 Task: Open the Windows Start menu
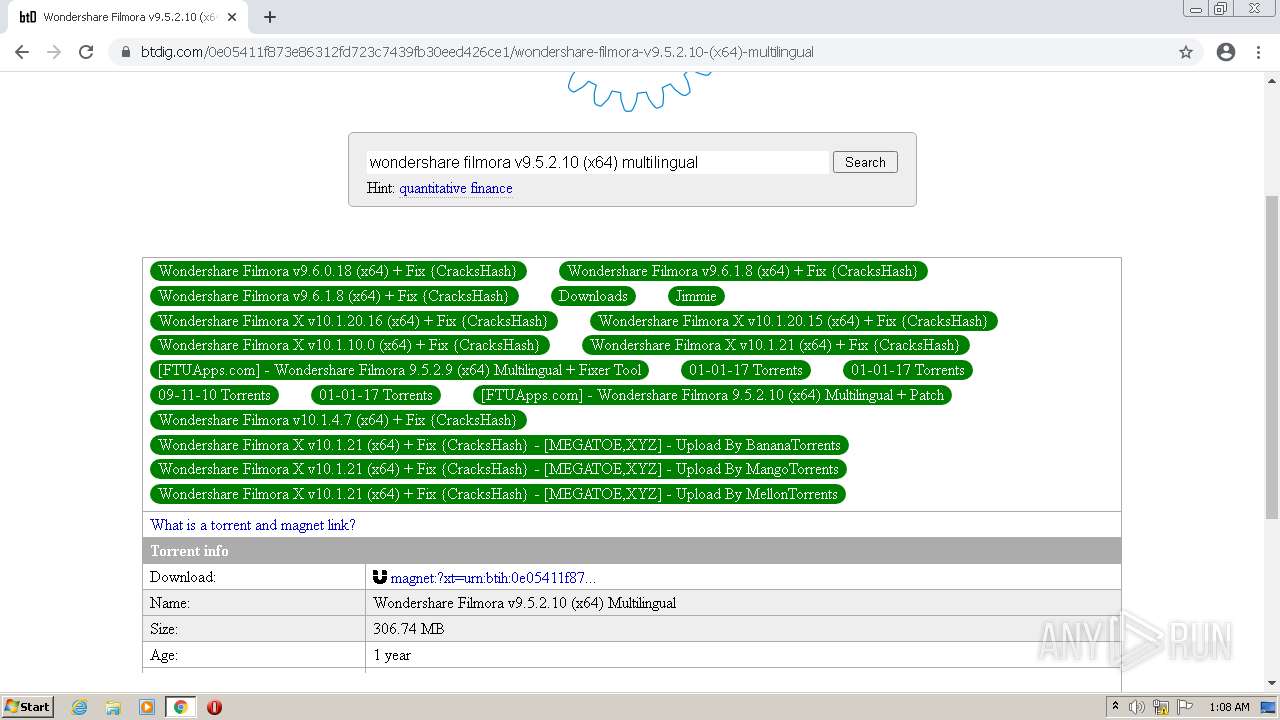click(28, 706)
